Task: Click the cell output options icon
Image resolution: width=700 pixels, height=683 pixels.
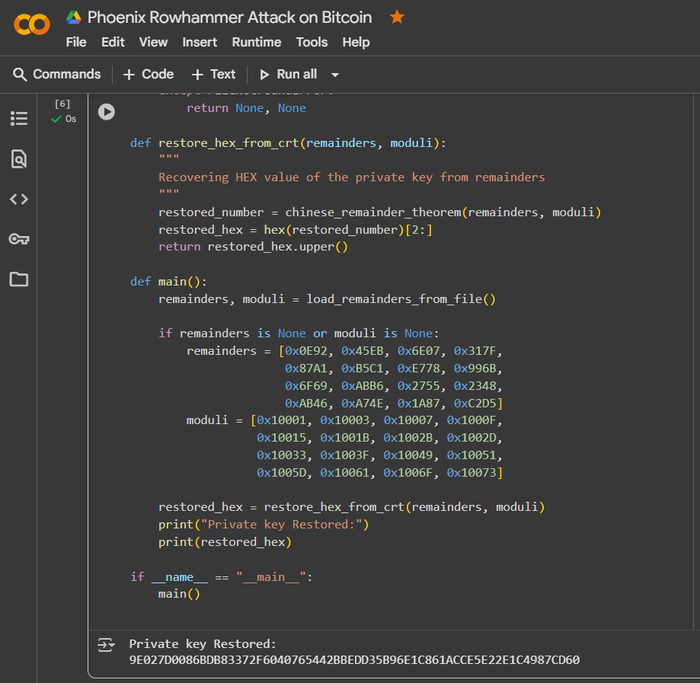Action: pos(106,646)
